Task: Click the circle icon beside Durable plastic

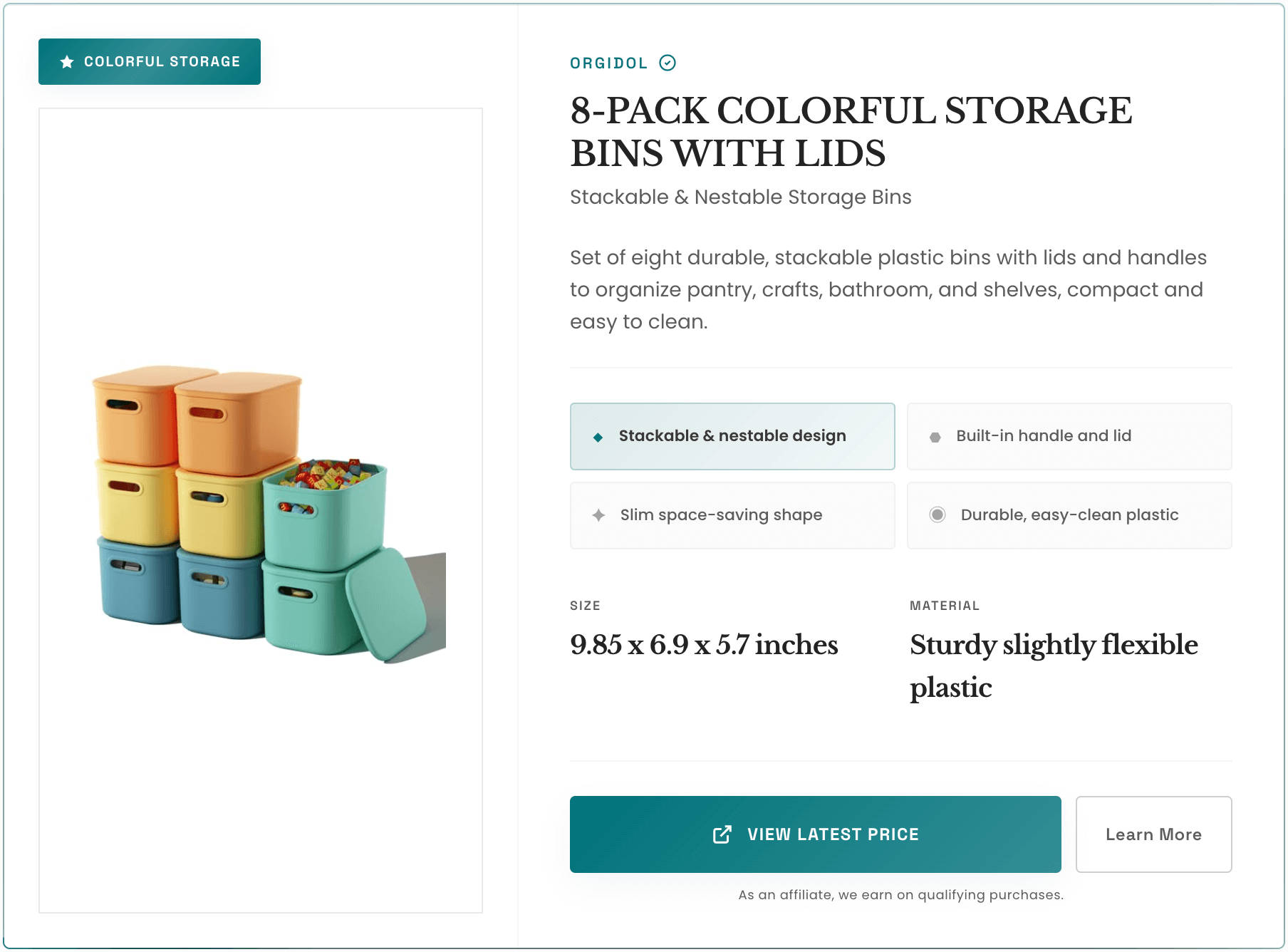Action: (x=938, y=514)
